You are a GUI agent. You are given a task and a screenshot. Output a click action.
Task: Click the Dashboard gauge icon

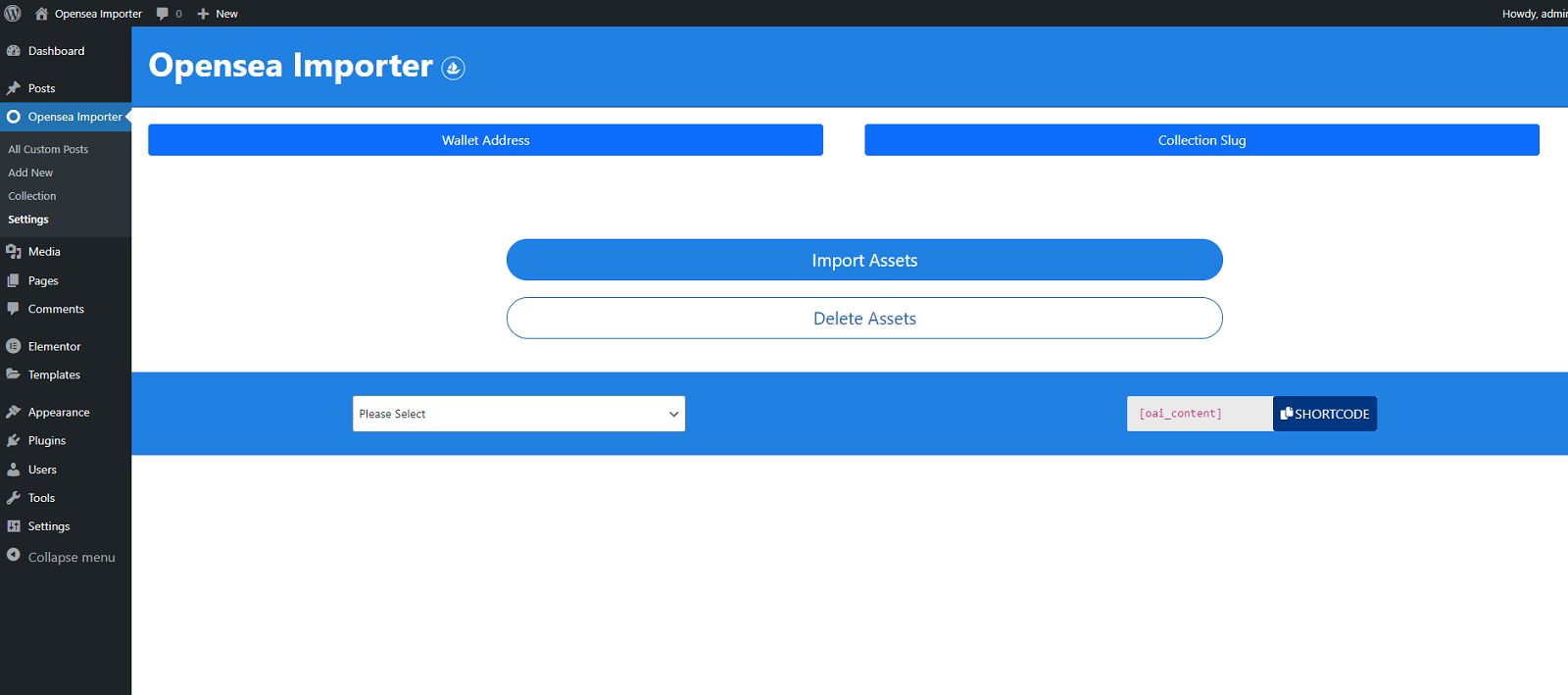[14, 51]
